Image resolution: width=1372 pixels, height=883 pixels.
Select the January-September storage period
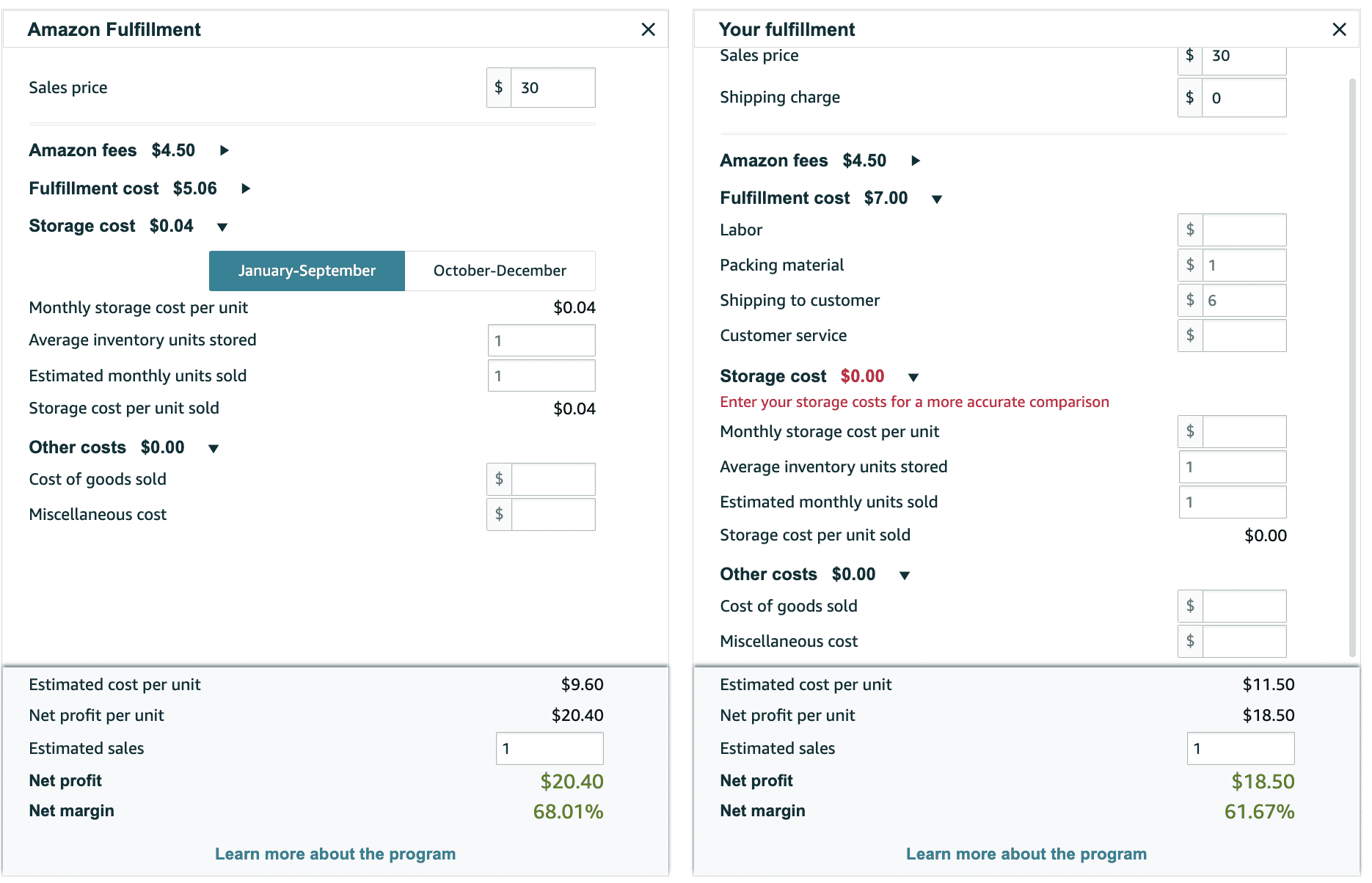click(x=307, y=271)
